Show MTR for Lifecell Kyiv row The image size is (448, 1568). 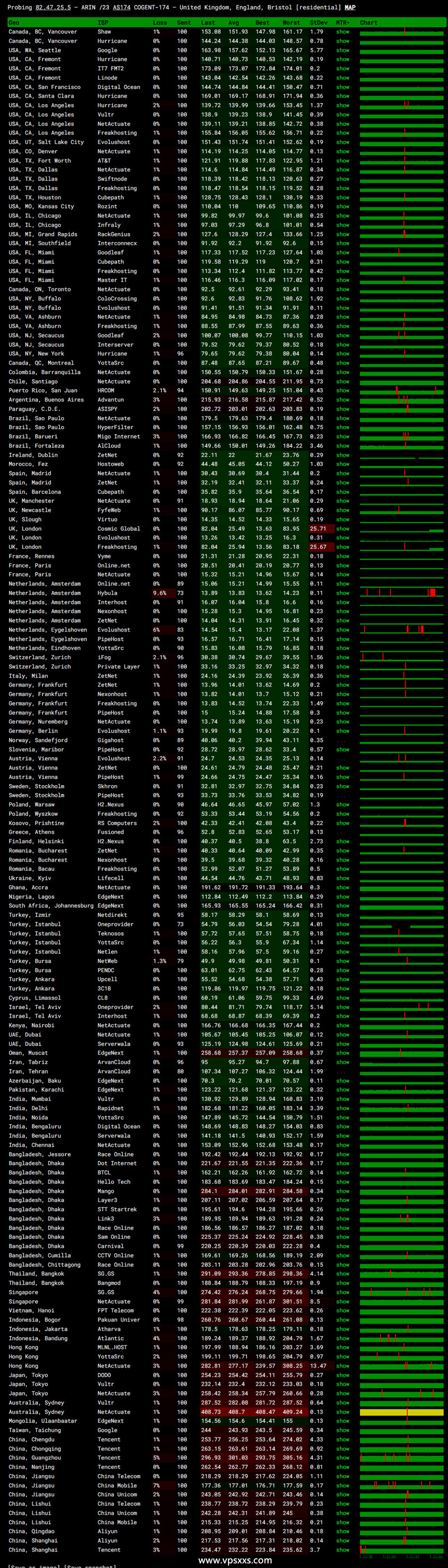pyautogui.click(x=343, y=878)
